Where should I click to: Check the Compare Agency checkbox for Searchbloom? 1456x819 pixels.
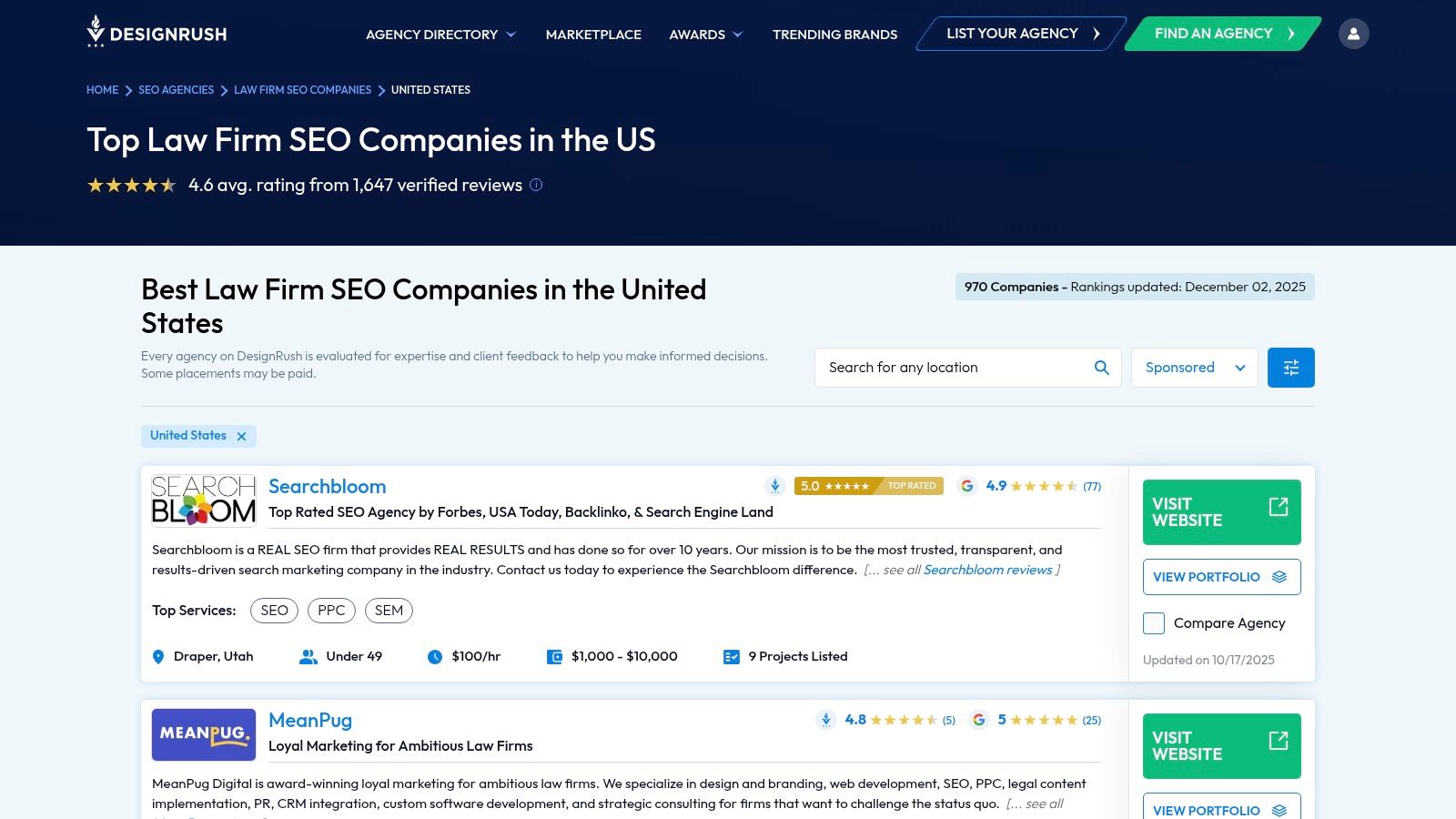coord(1154,623)
